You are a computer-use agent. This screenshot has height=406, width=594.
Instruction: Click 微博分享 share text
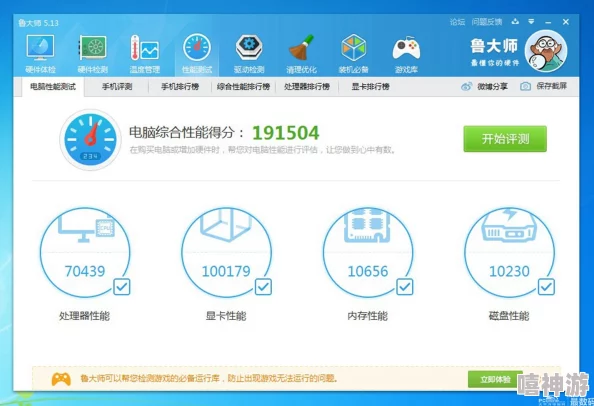tap(492, 86)
